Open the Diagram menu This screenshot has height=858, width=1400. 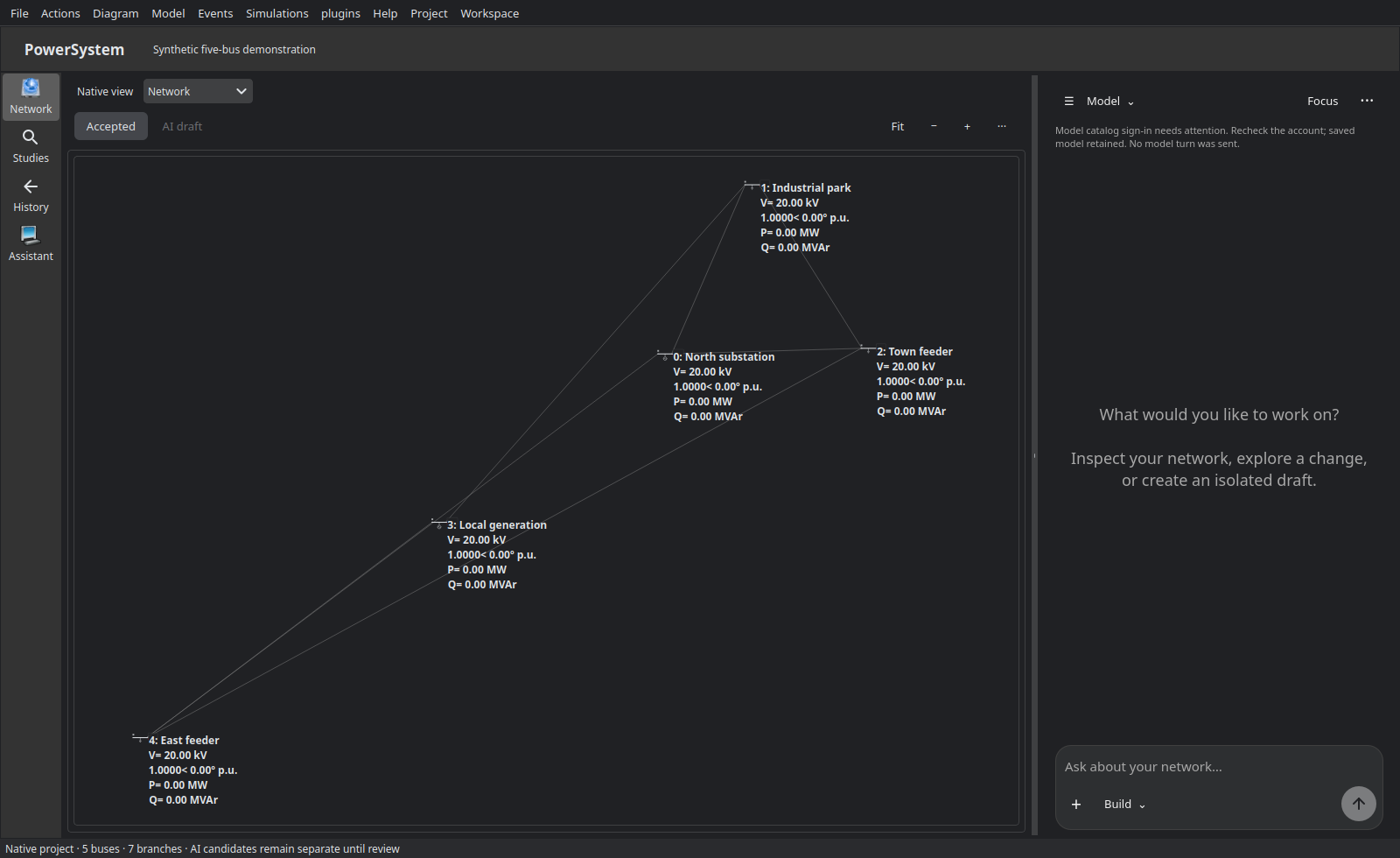115,13
